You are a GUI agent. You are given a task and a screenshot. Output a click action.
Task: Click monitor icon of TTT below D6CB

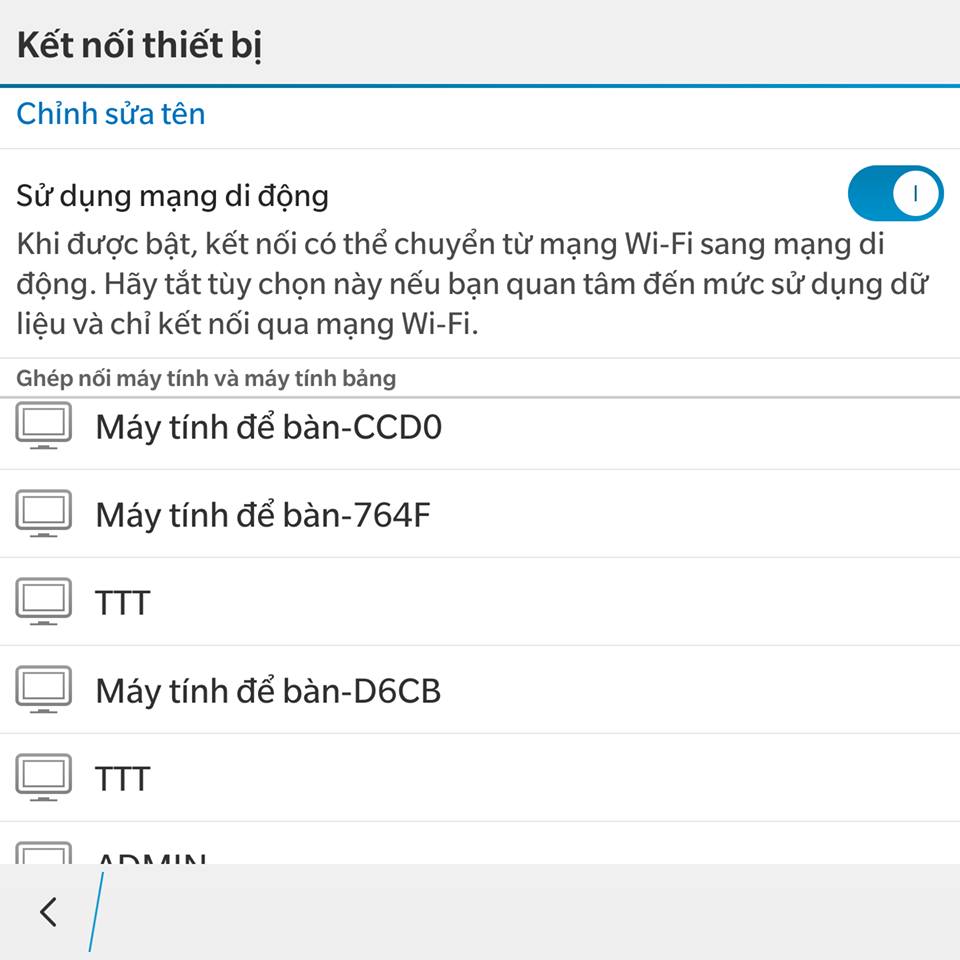43,778
